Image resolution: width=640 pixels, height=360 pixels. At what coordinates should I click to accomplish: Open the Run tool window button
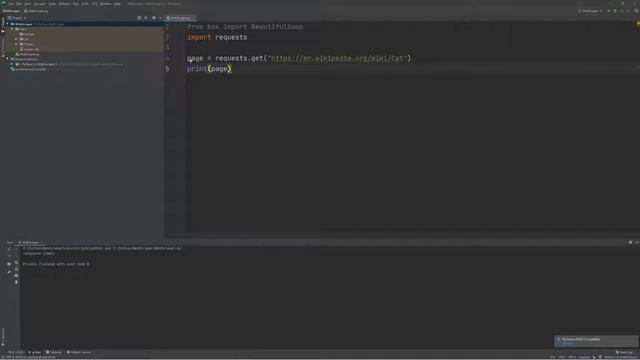click(x=35, y=352)
